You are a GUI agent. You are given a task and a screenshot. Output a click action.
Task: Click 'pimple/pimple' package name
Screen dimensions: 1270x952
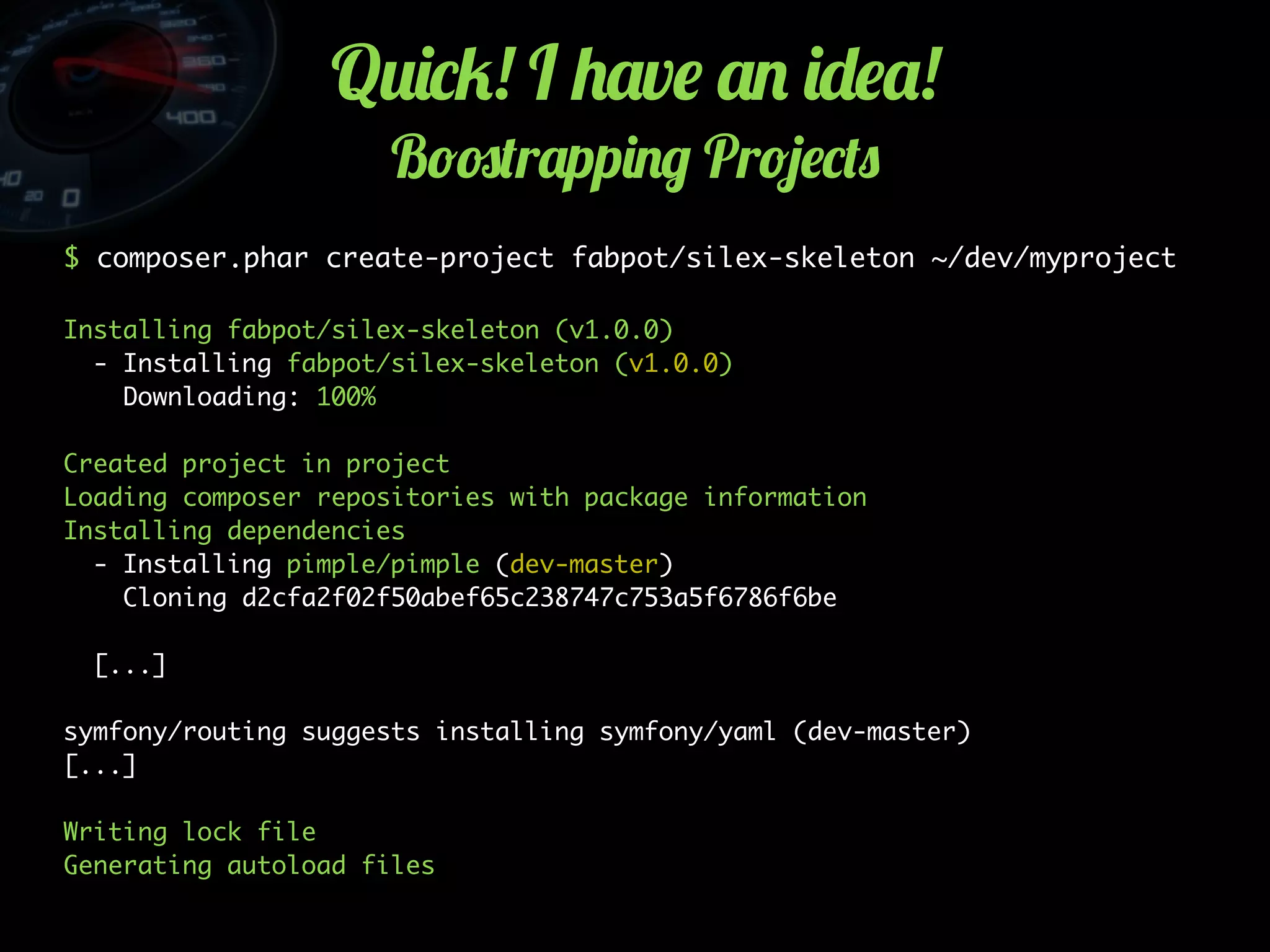pos(383,565)
